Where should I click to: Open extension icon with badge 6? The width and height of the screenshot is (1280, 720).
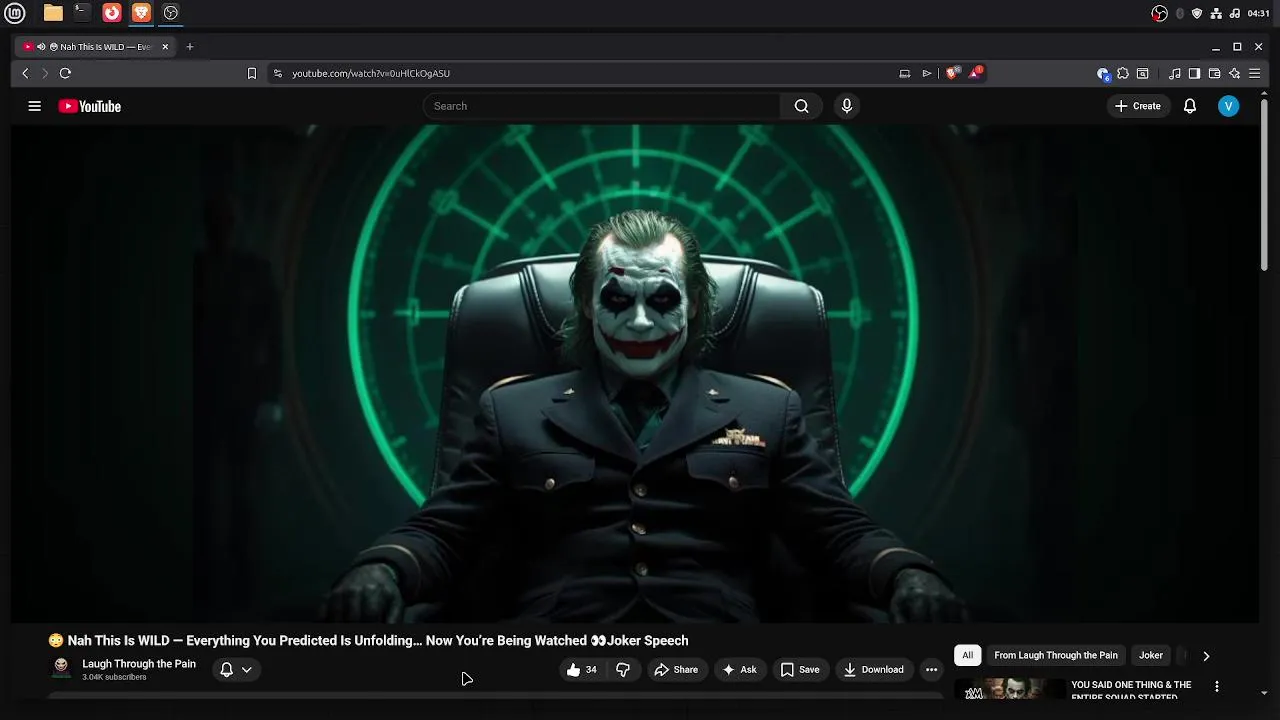click(x=1103, y=73)
